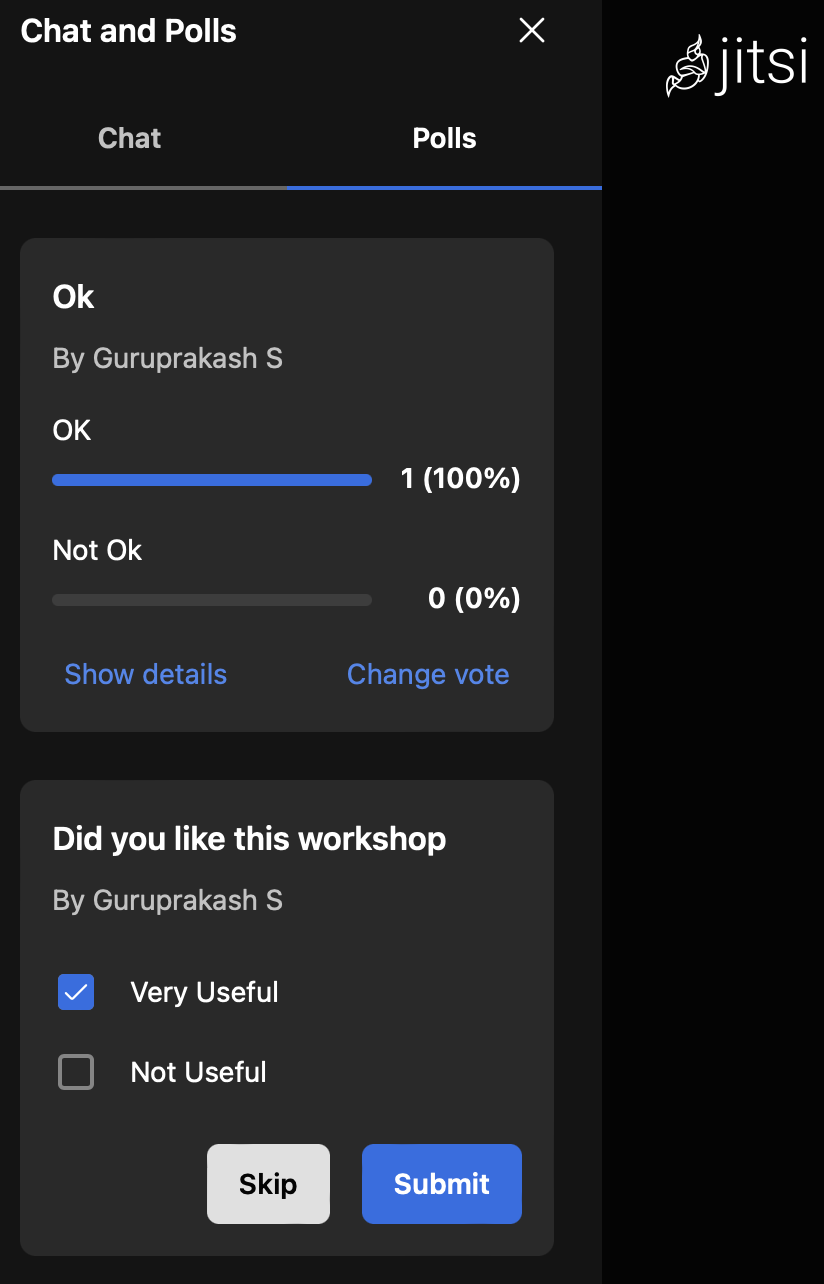
Task: Skip the workshop poll
Action: tap(268, 1184)
